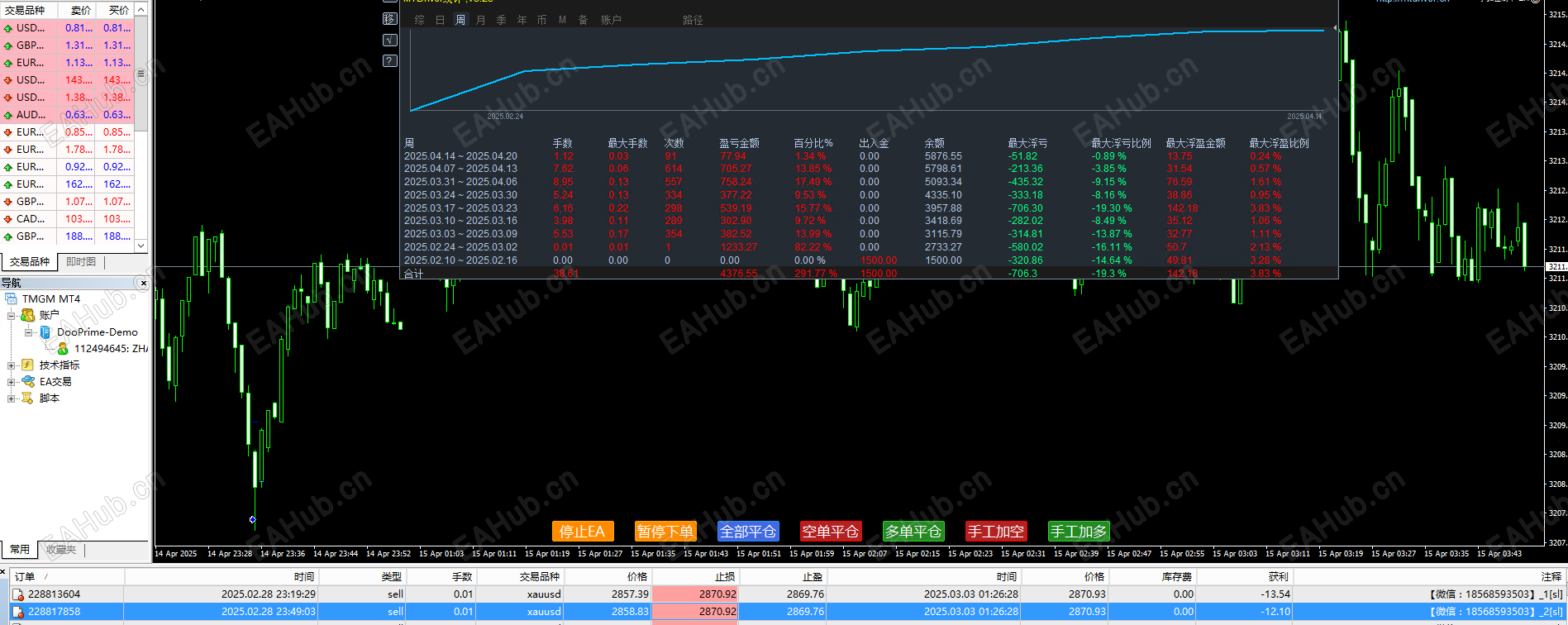Switch to the 备 tab in stats panel
The width and height of the screenshot is (1568, 625).
tap(584, 20)
